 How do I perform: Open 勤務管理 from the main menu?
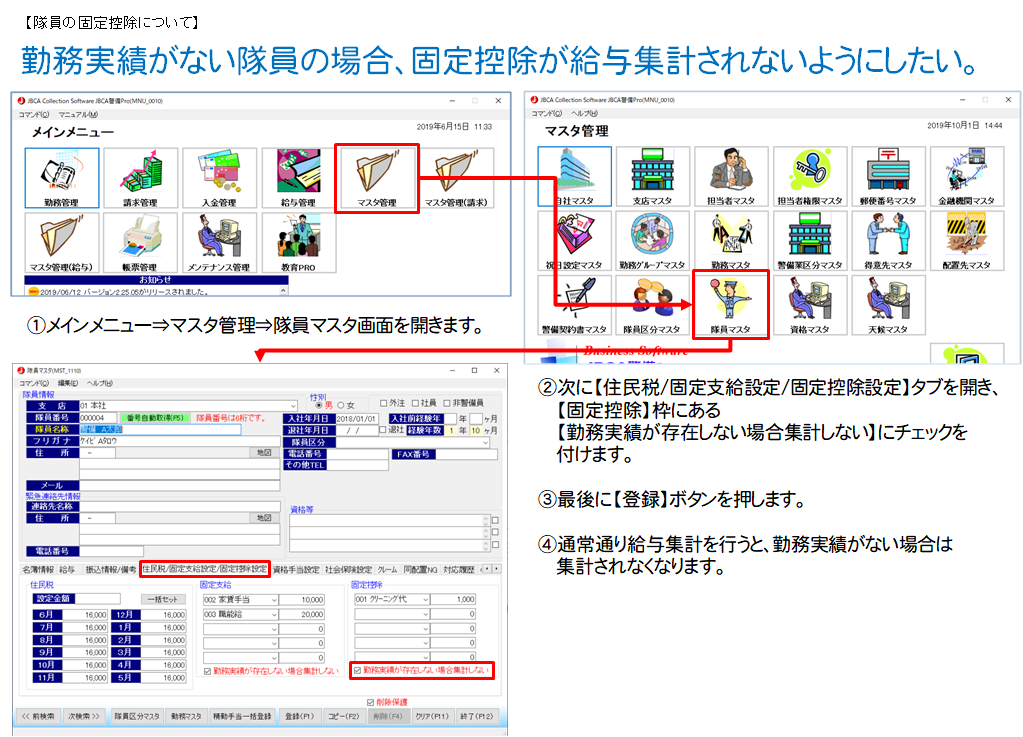(62, 178)
